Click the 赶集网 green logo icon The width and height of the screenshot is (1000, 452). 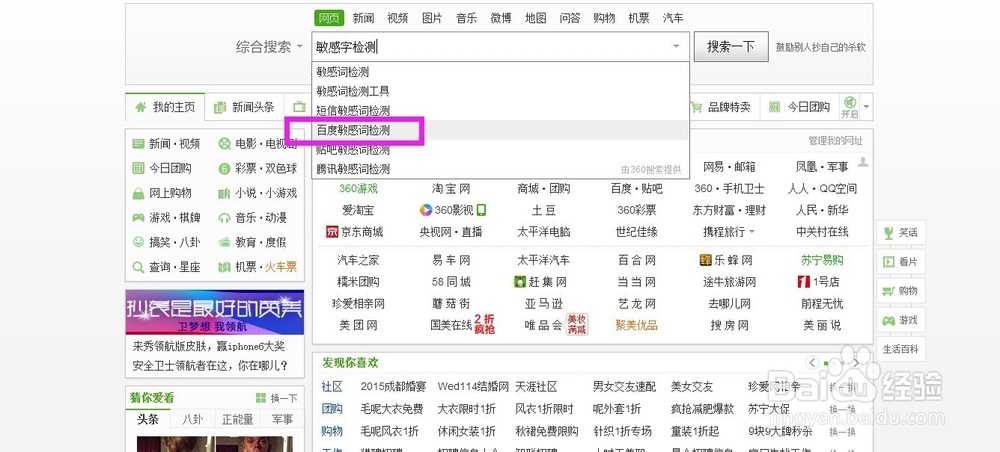tap(520, 281)
